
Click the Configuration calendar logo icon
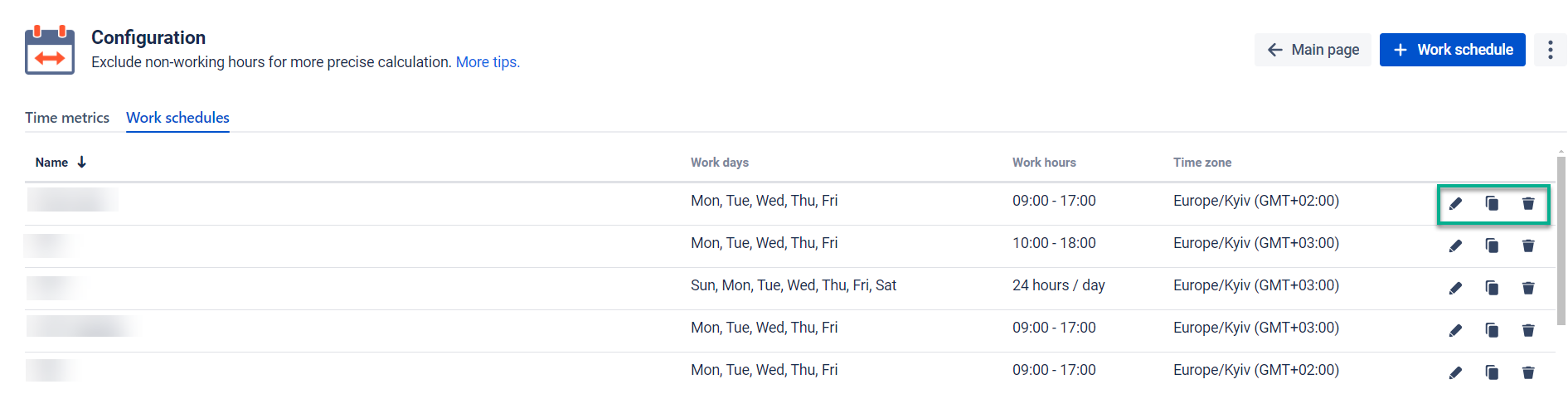[x=50, y=50]
